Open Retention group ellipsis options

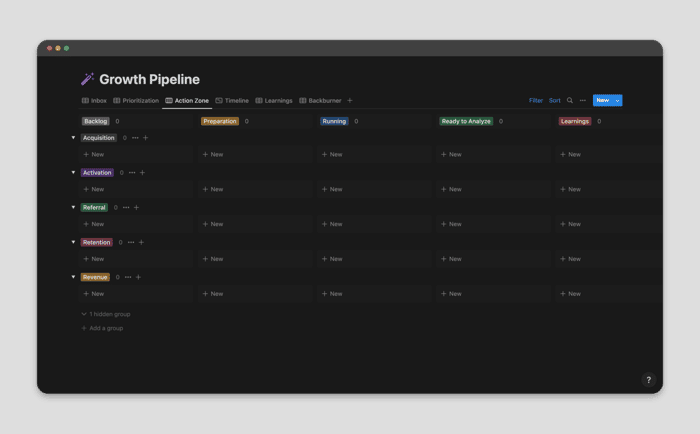[x=131, y=242]
